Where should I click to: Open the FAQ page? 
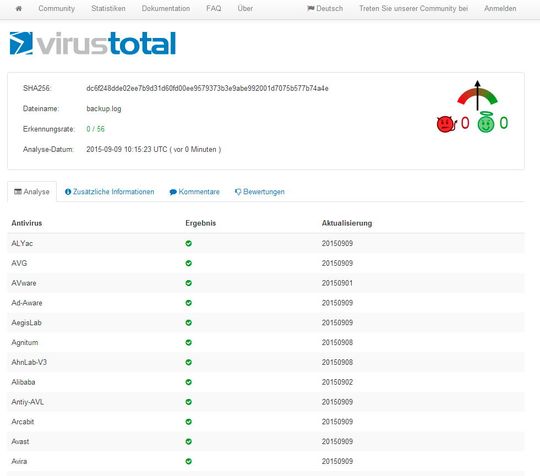tap(214, 9)
